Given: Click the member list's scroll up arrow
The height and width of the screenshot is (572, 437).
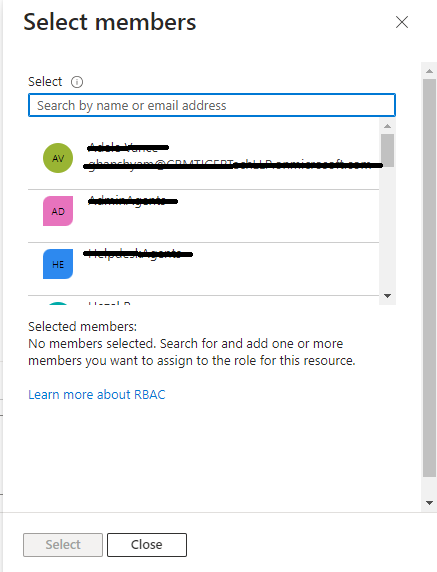Looking at the screenshot, I should click(x=387, y=126).
